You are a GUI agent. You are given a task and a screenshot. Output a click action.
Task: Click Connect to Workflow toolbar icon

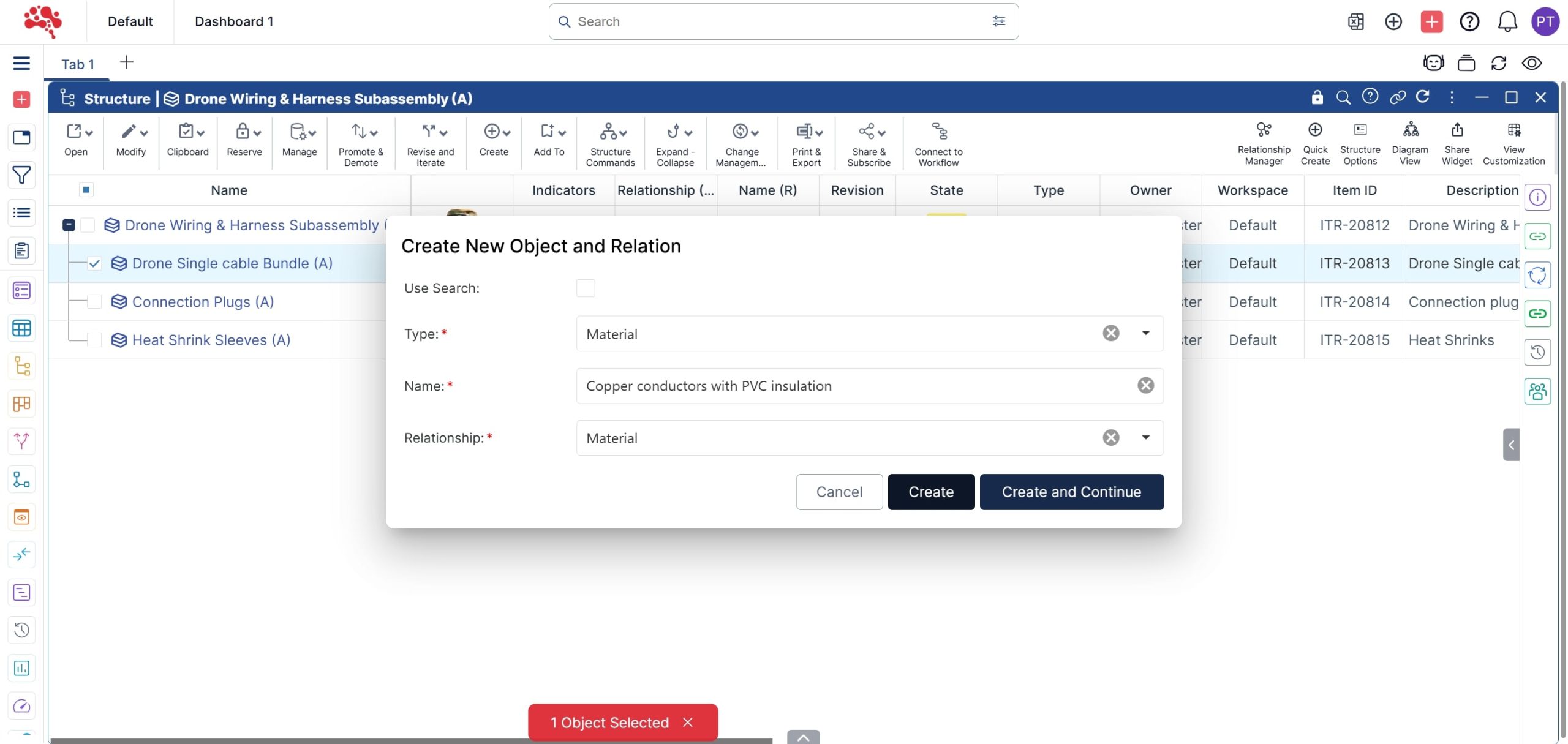coord(938,132)
